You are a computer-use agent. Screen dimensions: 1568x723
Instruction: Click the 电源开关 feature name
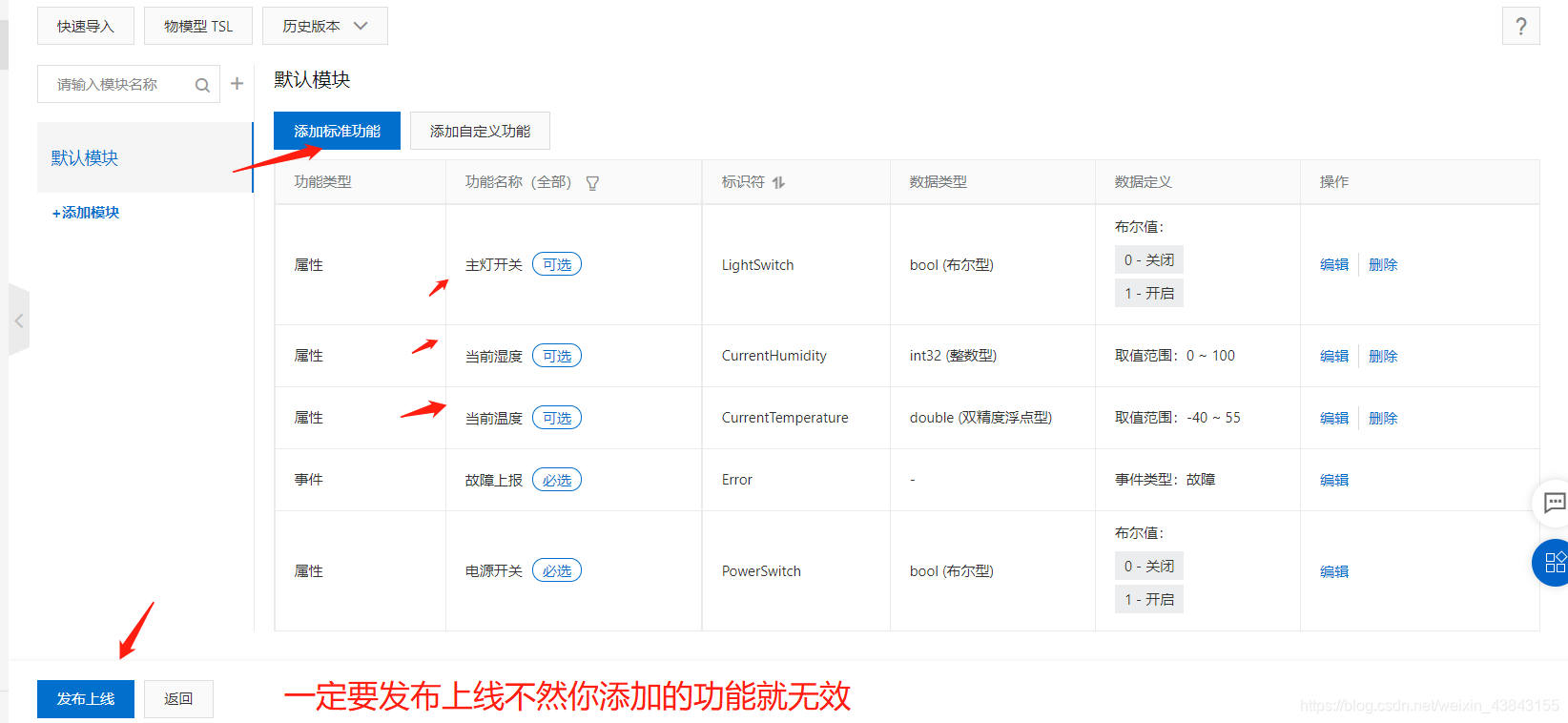point(494,571)
